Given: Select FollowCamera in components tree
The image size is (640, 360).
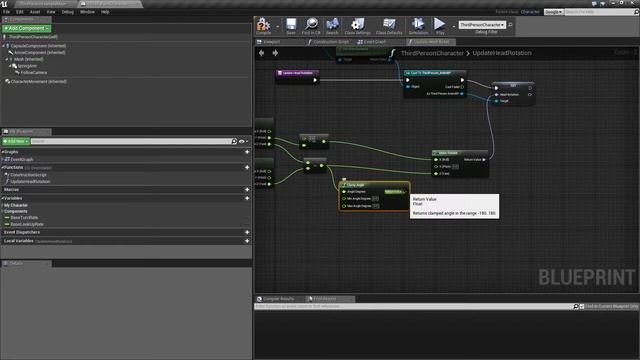Looking at the screenshot, I should [33, 72].
